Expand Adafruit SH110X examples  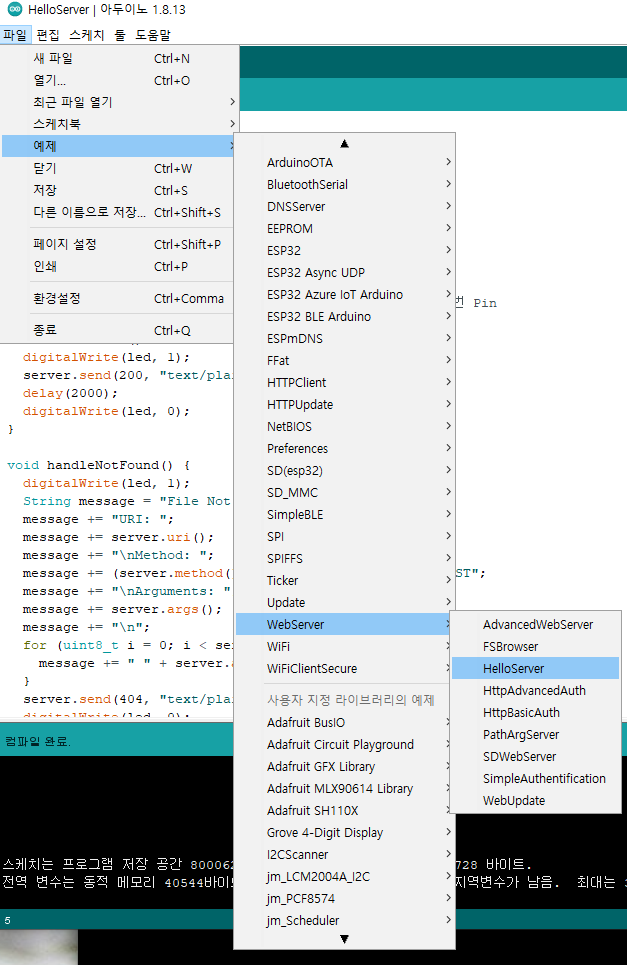[345, 811]
